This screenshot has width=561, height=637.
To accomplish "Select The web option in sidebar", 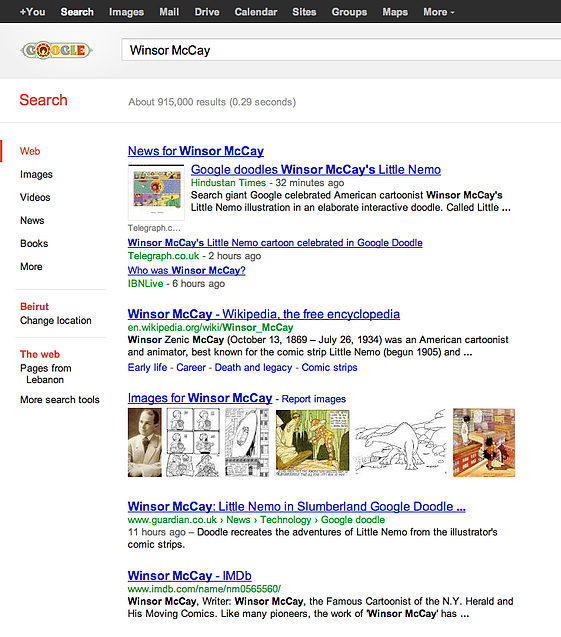I will click(40, 354).
